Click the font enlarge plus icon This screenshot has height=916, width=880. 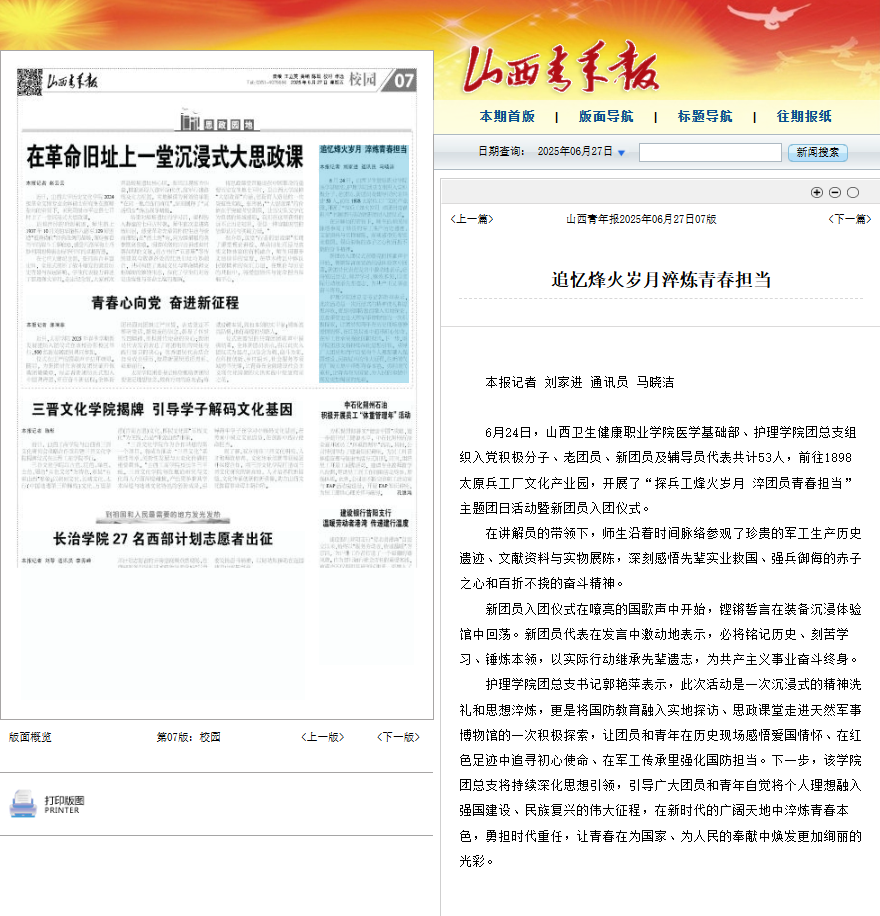(x=817, y=192)
